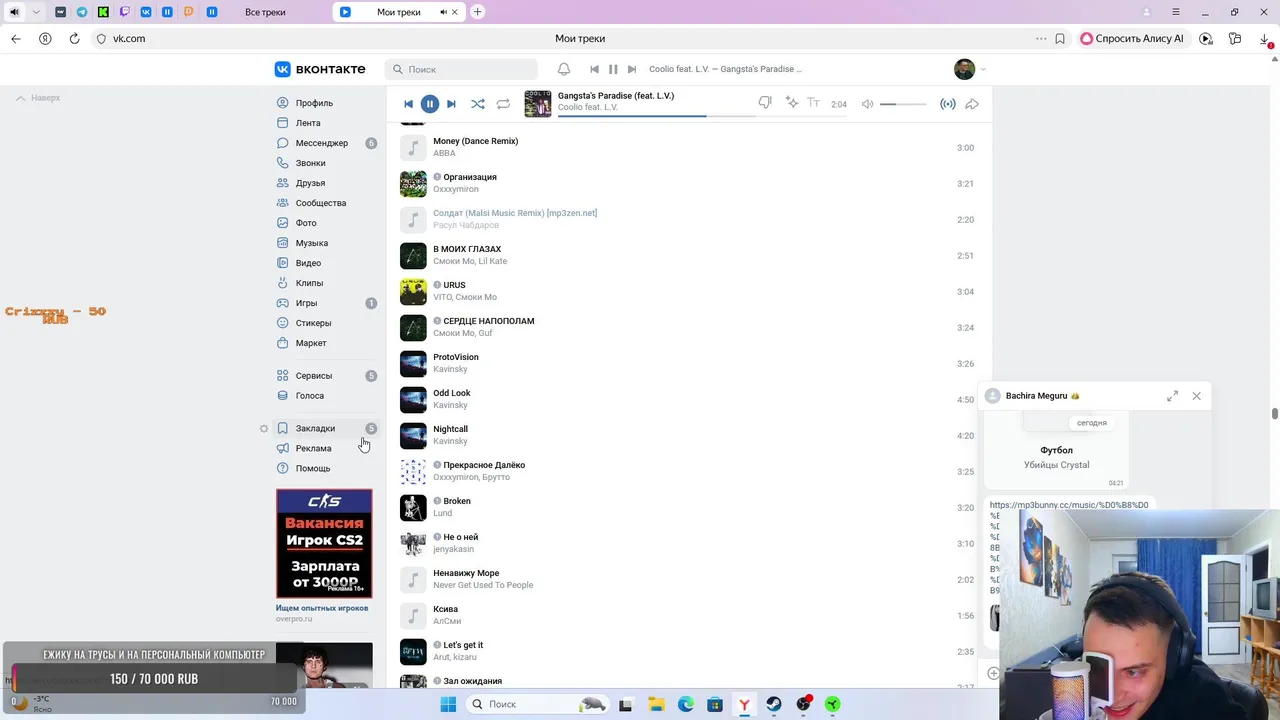Toggle shuffle mode in the music player

(478, 104)
